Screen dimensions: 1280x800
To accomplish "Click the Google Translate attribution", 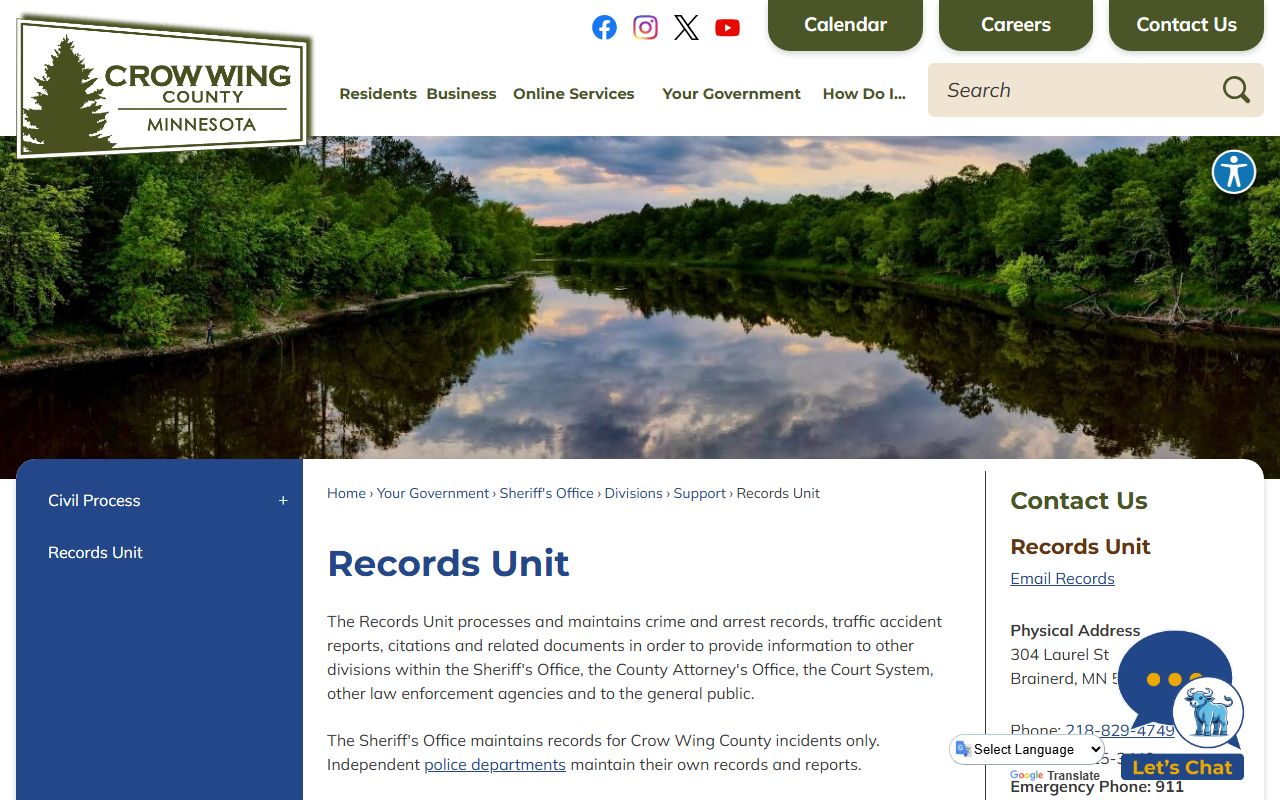I will tap(1054, 776).
